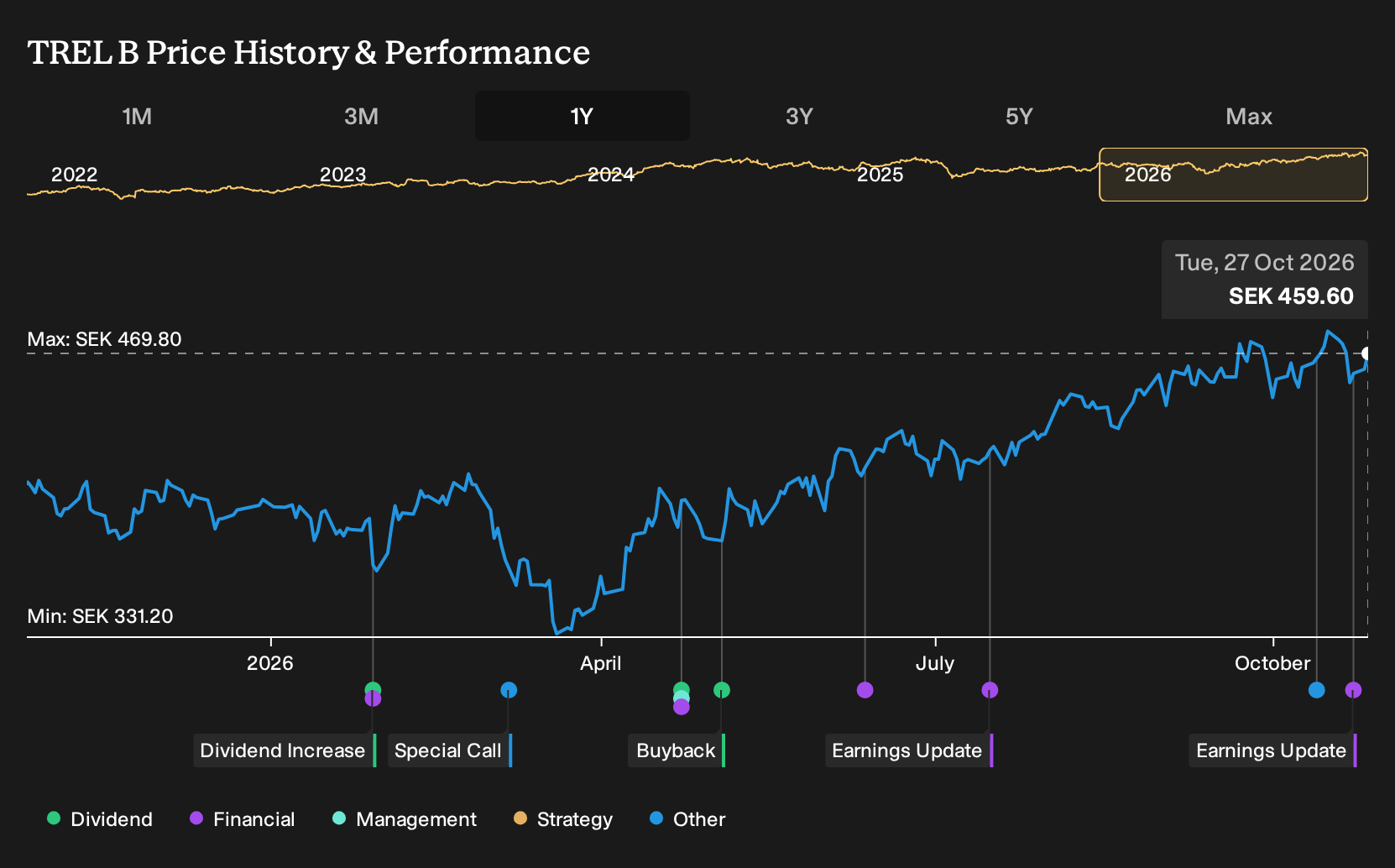Click the purple dot above July Earnings Update
Viewport: 1395px width, 868px height.
(990, 690)
